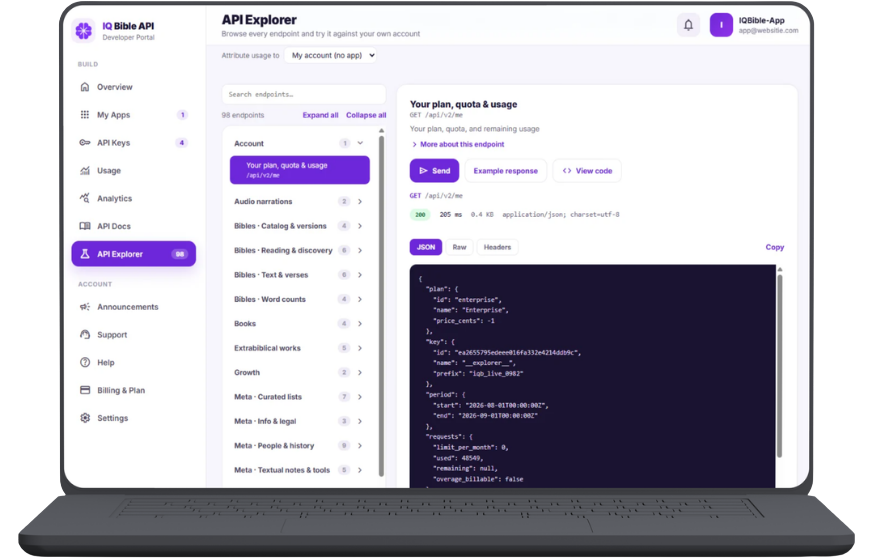This screenshot has height=560, width=874.
Task: Click the Send arrow icon
Action: pos(424,171)
